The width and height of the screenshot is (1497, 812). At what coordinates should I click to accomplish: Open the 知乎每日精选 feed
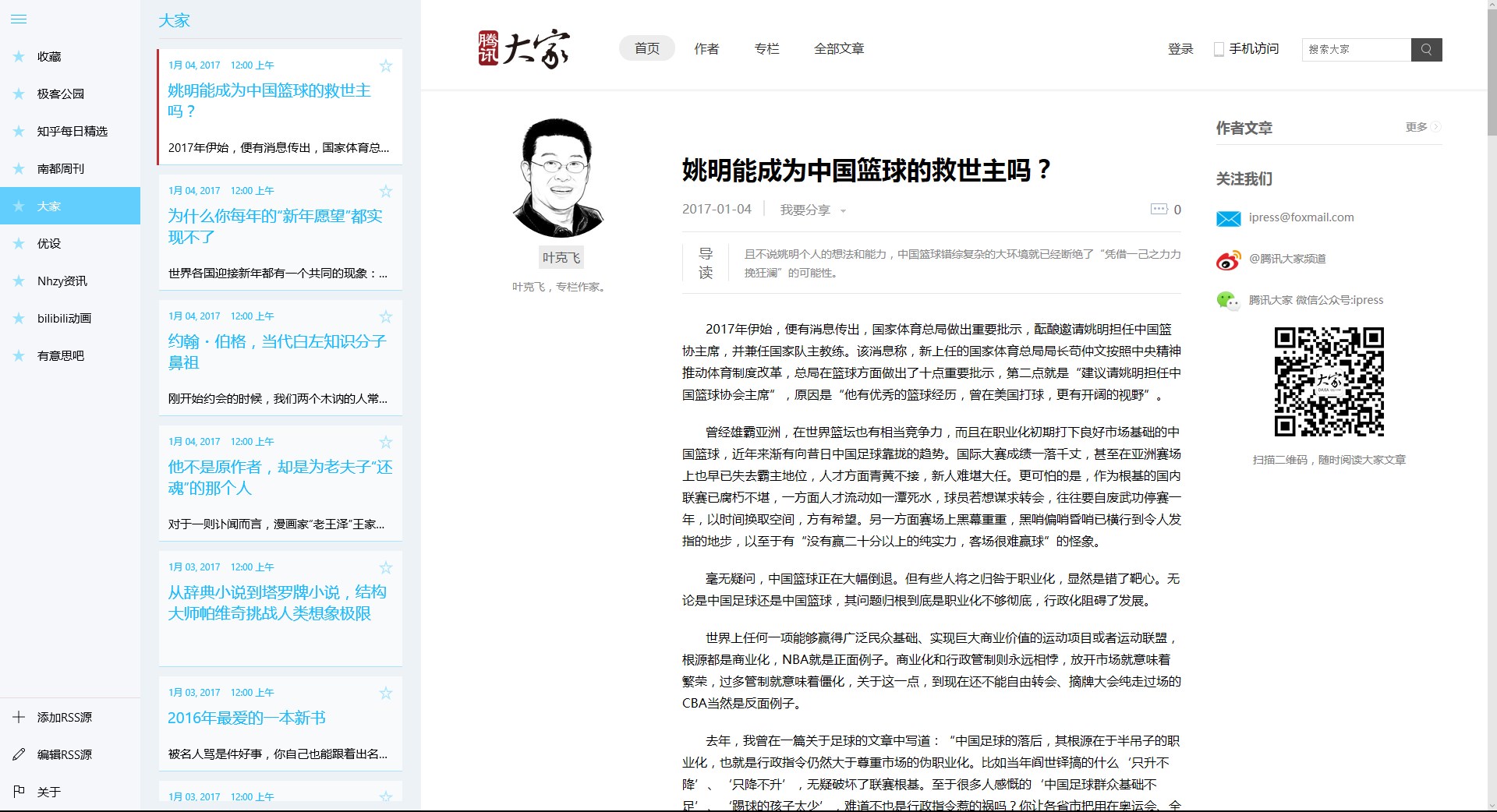click(x=70, y=131)
